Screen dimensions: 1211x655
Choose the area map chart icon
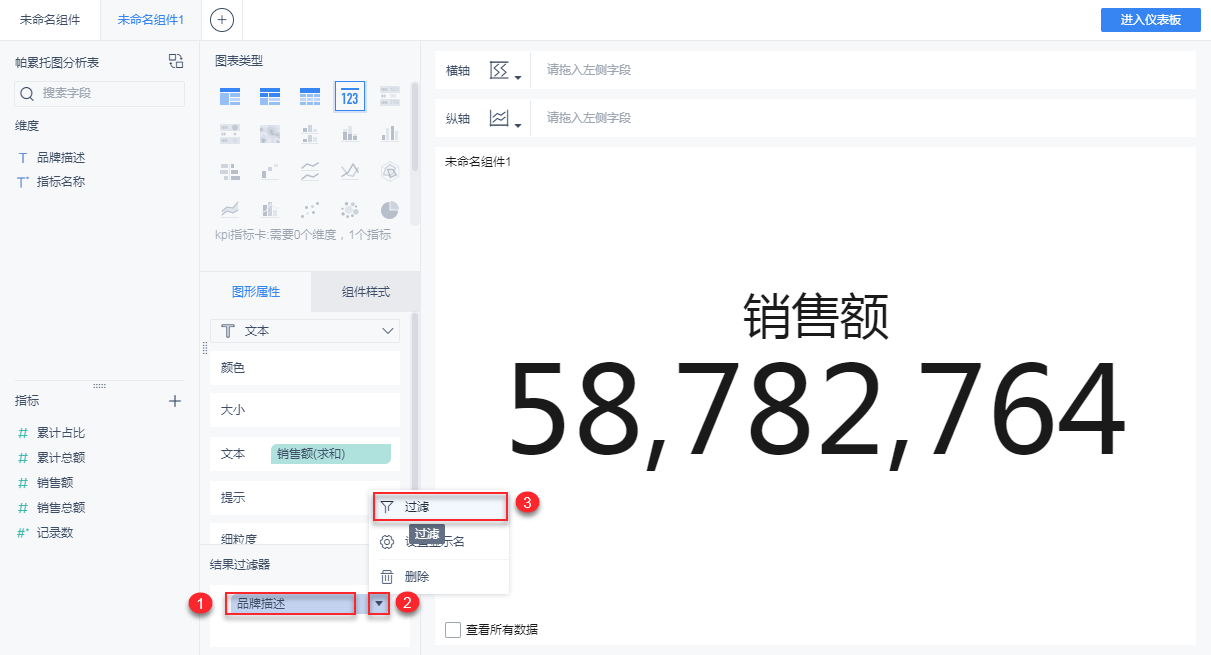click(270, 134)
